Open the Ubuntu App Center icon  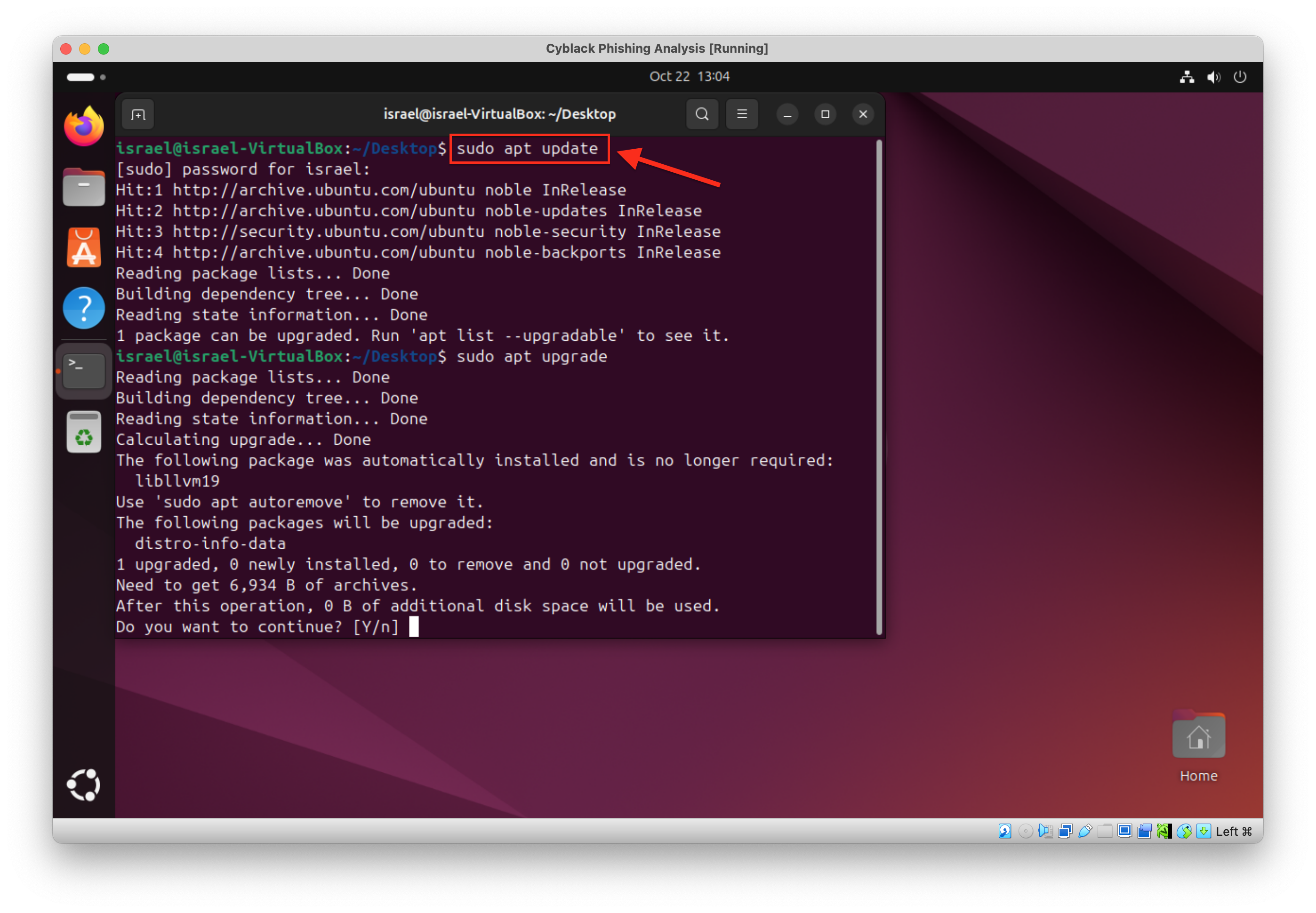pos(84,248)
